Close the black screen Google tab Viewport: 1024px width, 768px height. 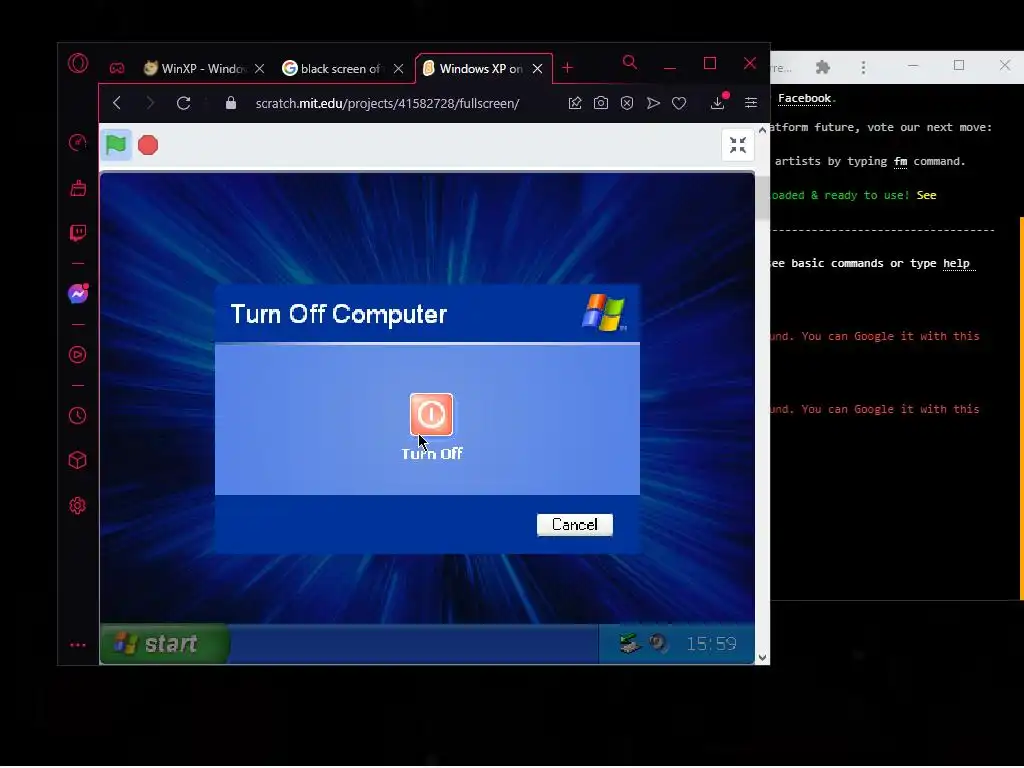[398, 69]
